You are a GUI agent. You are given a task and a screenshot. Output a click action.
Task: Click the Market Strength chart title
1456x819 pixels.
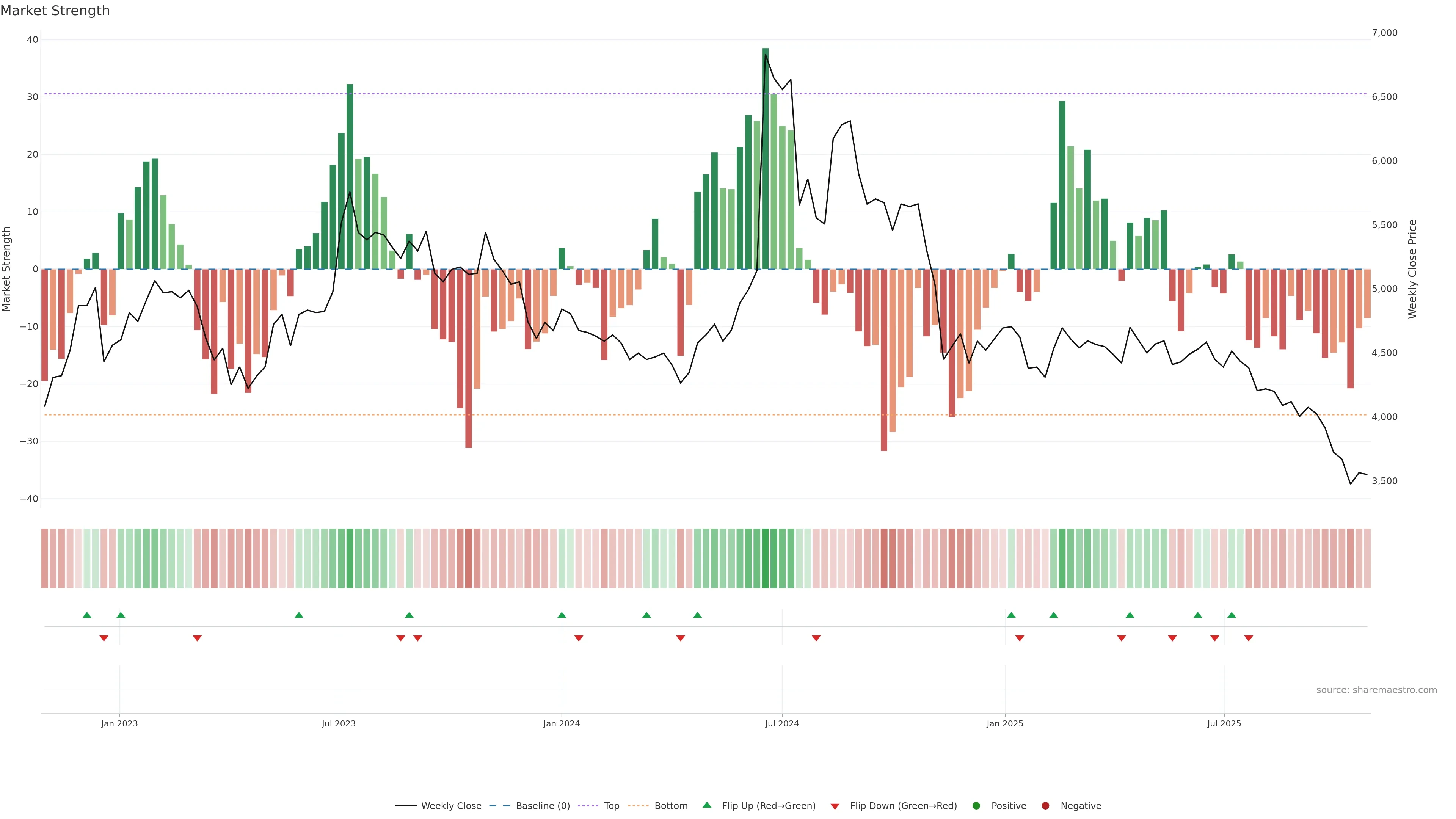pyautogui.click(x=55, y=11)
